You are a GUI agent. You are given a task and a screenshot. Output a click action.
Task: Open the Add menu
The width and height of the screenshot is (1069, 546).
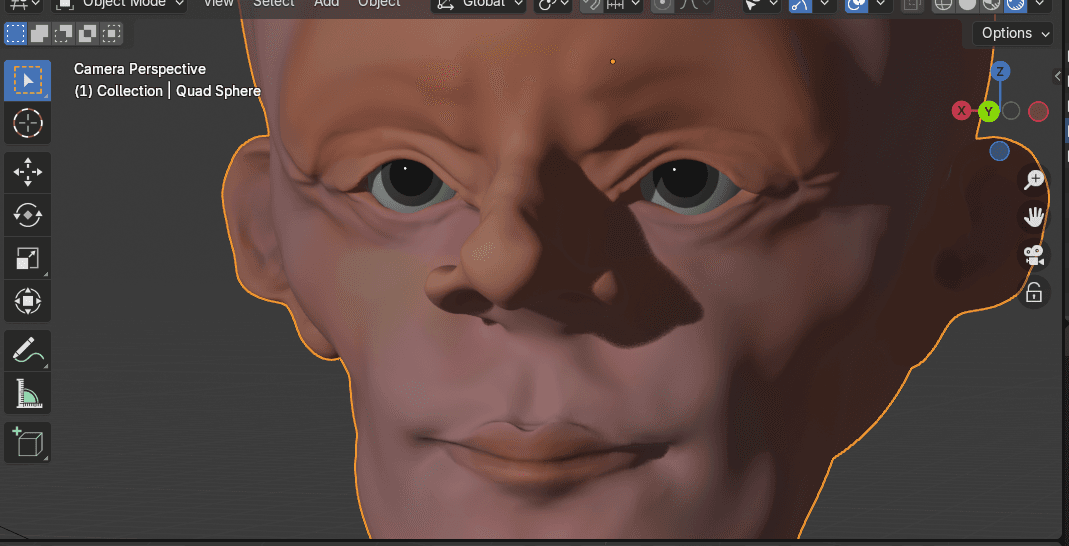(x=326, y=4)
